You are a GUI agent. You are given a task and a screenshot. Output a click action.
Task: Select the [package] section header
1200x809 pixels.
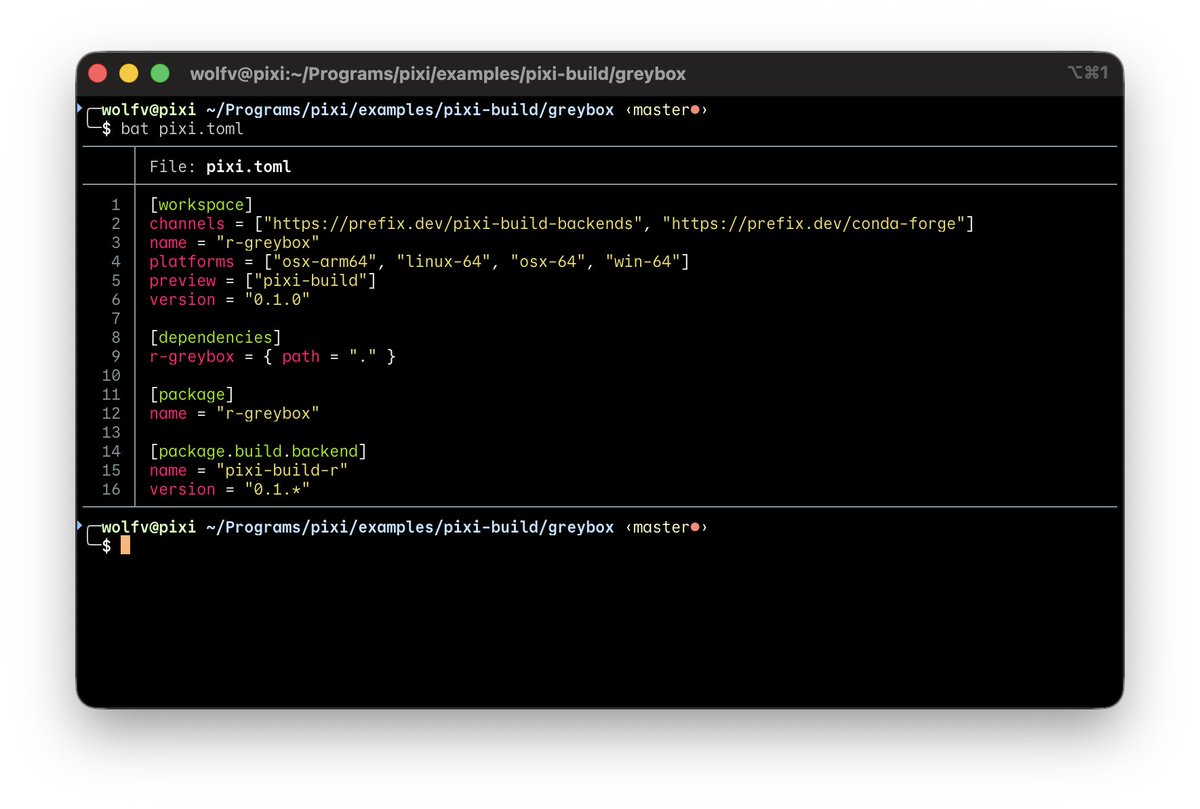[x=192, y=395]
